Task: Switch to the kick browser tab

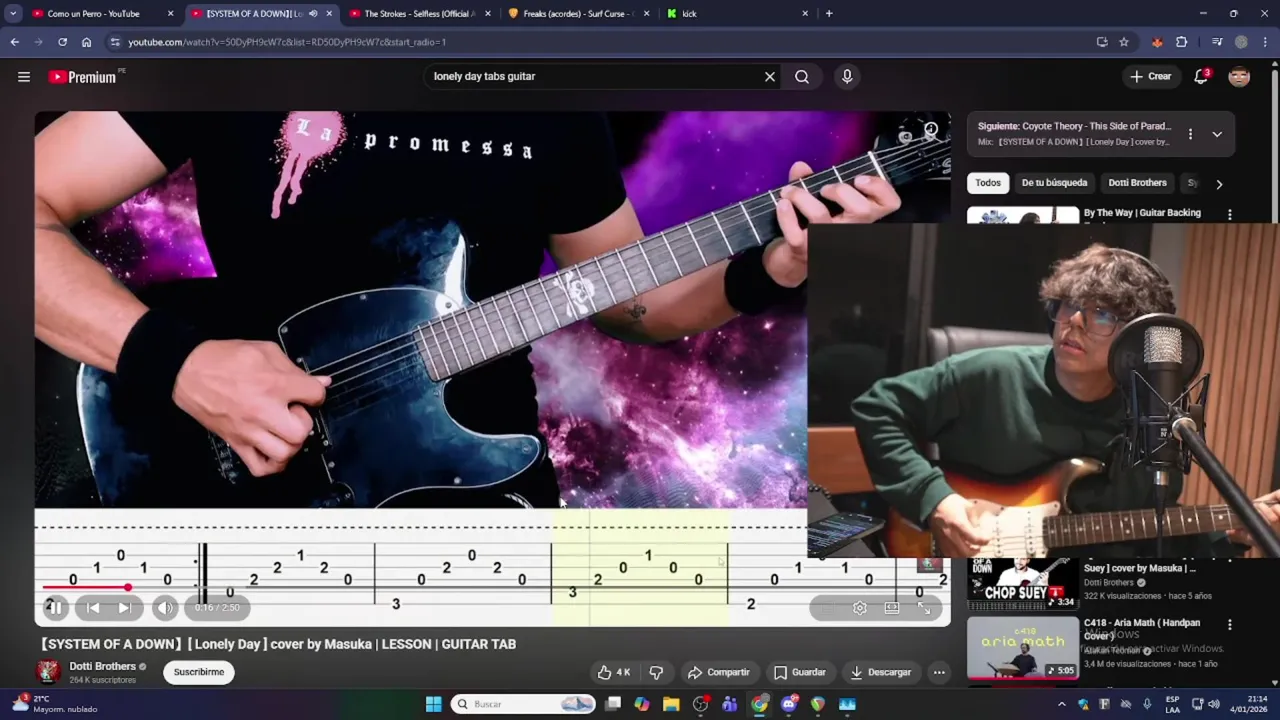Action: pos(738,14)
